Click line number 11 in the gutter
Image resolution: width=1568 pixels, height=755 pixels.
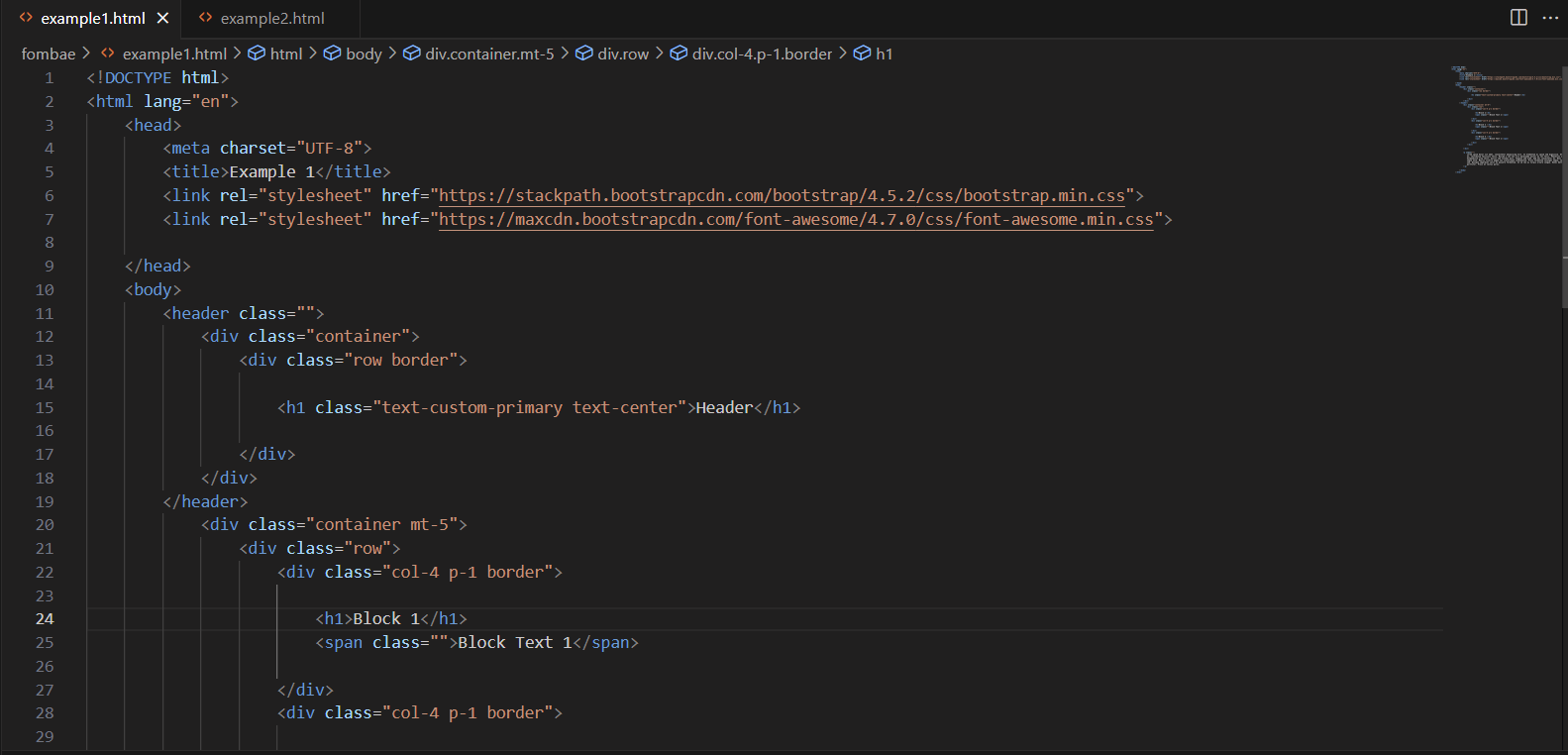point(45,314)
